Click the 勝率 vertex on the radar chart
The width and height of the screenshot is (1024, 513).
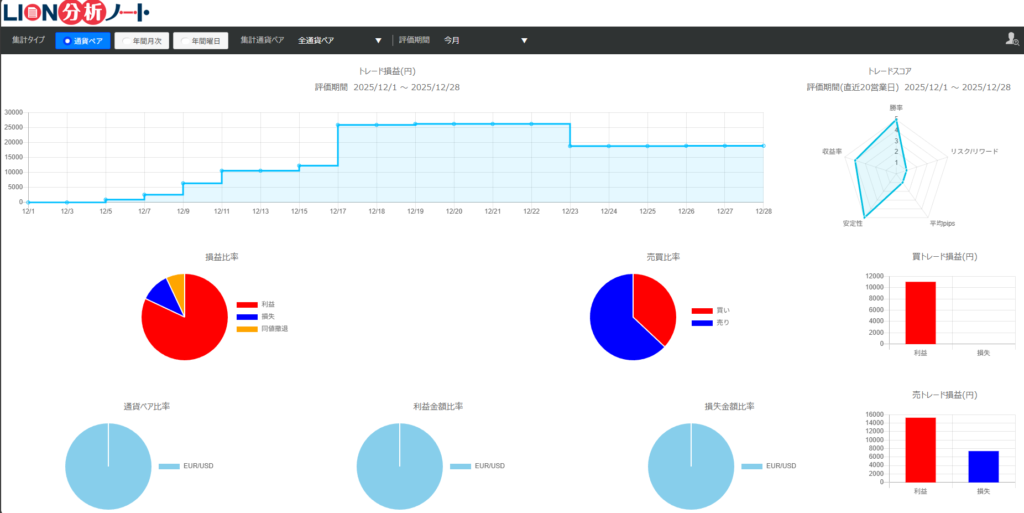click(x=896, y=117)
